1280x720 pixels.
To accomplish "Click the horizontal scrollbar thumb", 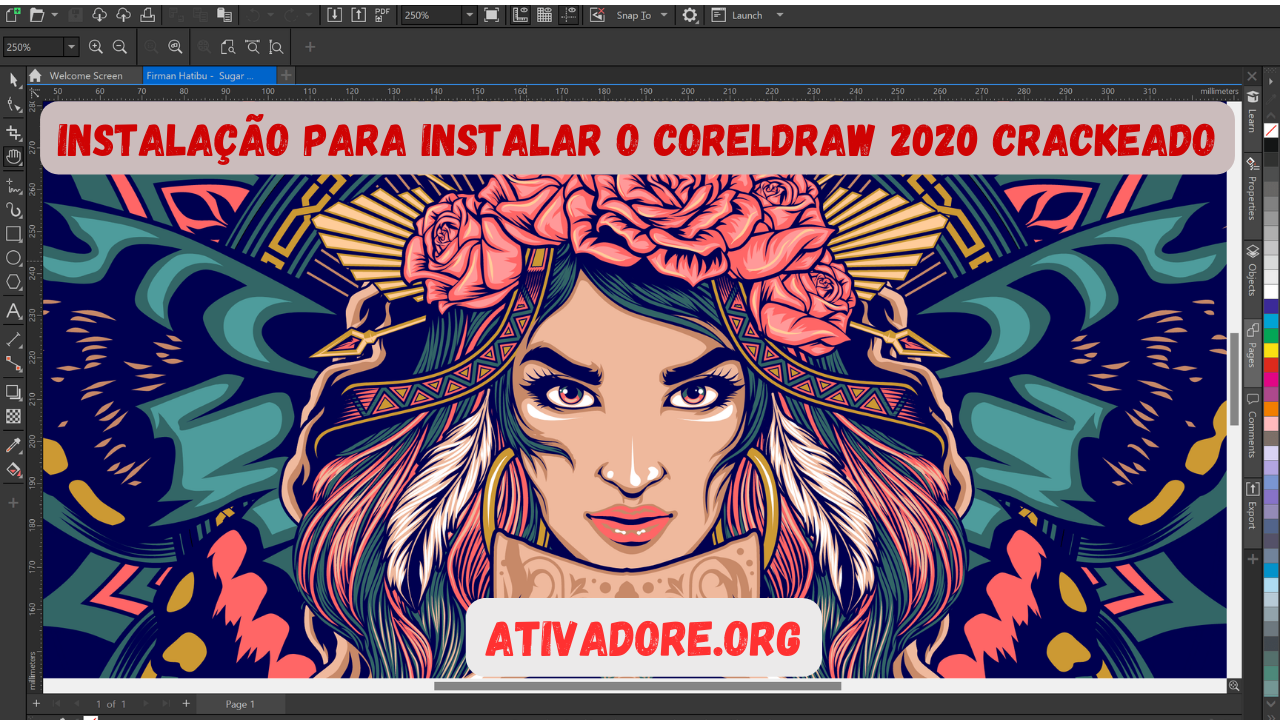I will click(x=638, y=686).
